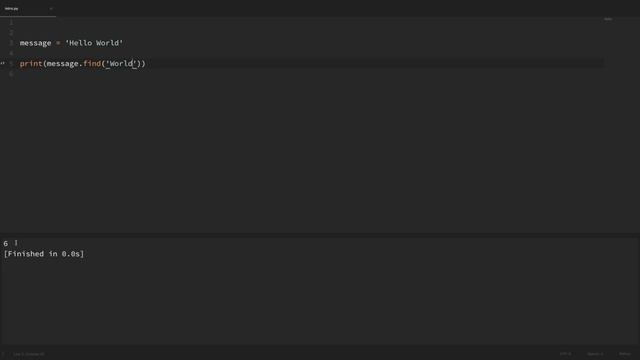Image resolution: width=640 pixels, height=360 pixels.
Task: Click the divider above the build output panel
Action: (320, 235)
